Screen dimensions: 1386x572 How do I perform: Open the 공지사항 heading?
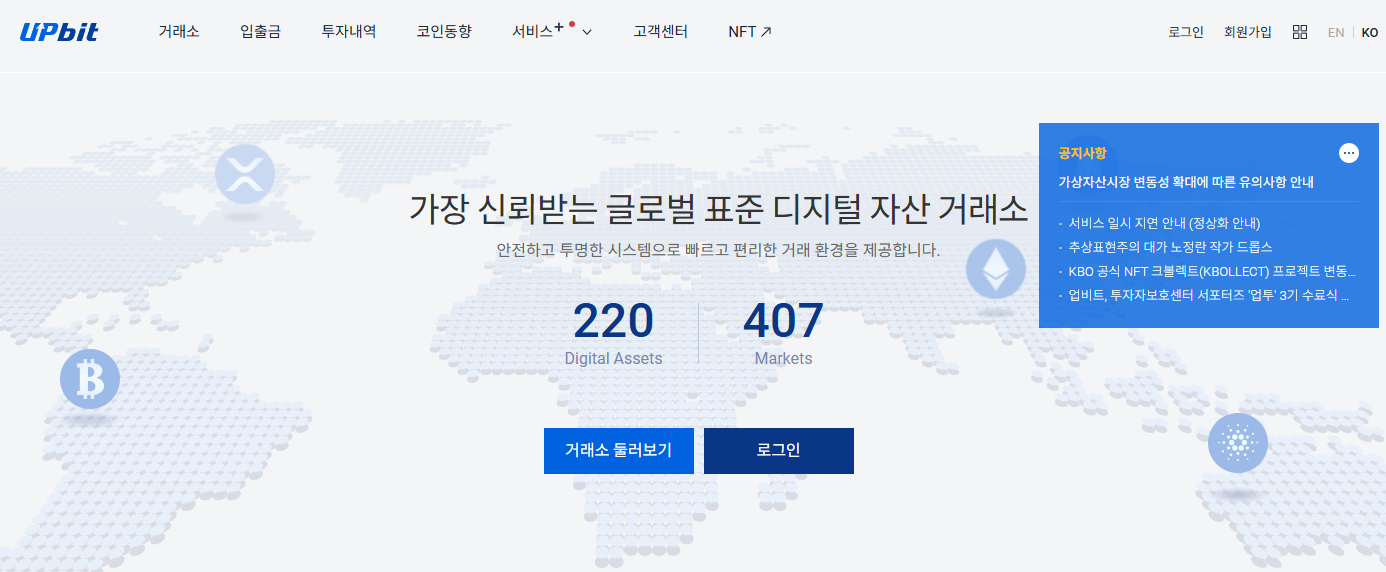[x=1083, y=153]
